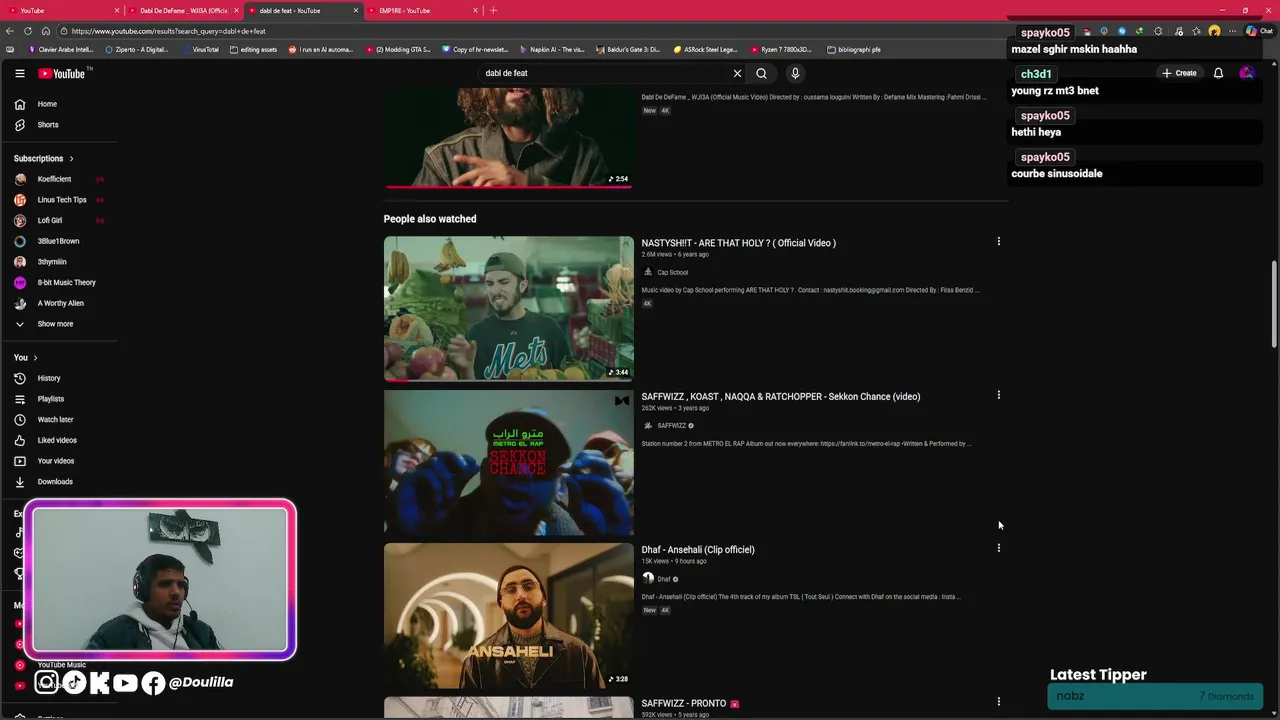1280x720 pixels.
Task: Click the Shorts icon in sidebar
Action: pos(20,125)
